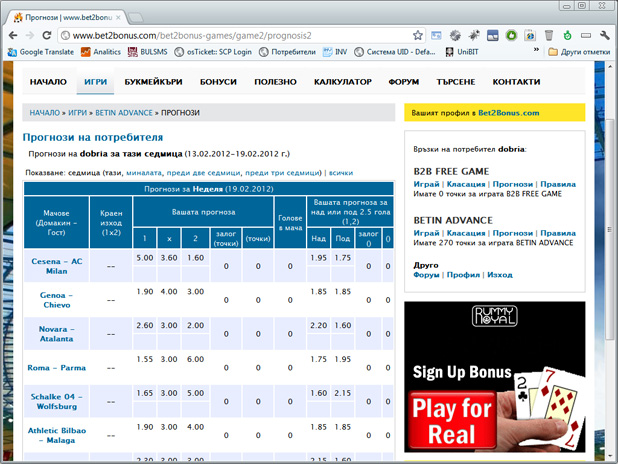
Task: Click the gear extension icon in toolbar
Action: click(x=455, y=35)
